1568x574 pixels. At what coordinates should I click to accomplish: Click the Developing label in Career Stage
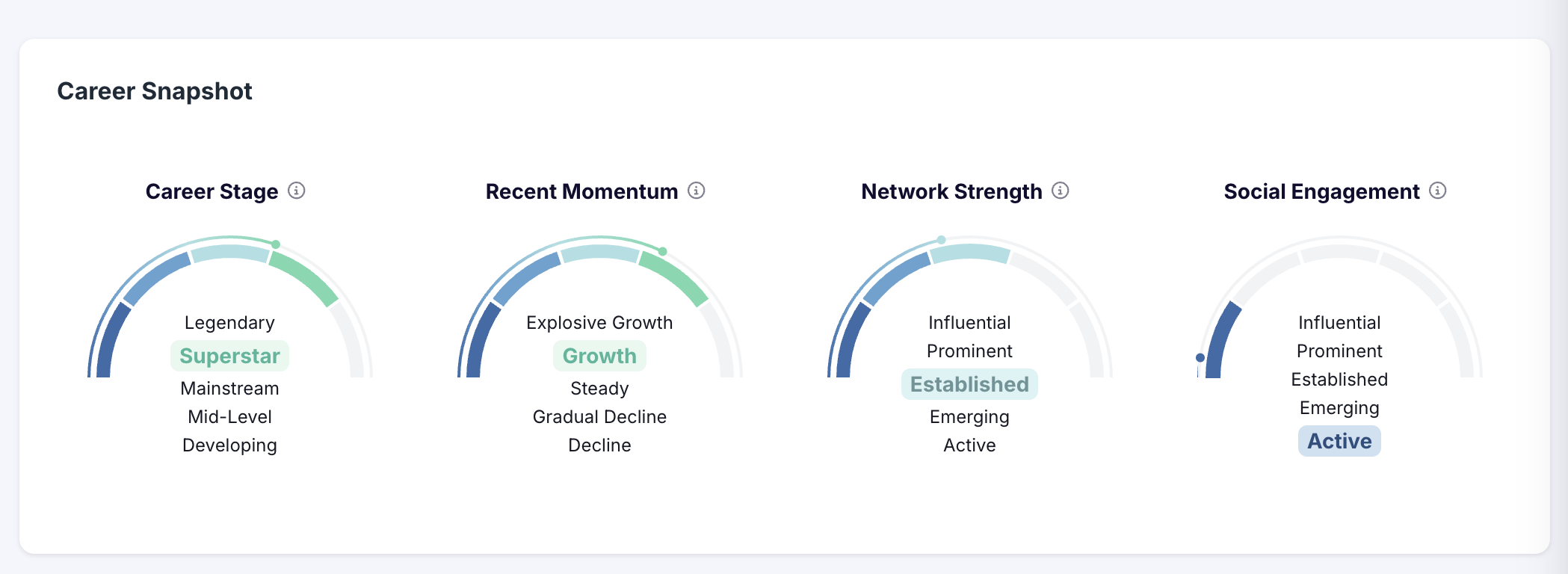tap(229, 445)
